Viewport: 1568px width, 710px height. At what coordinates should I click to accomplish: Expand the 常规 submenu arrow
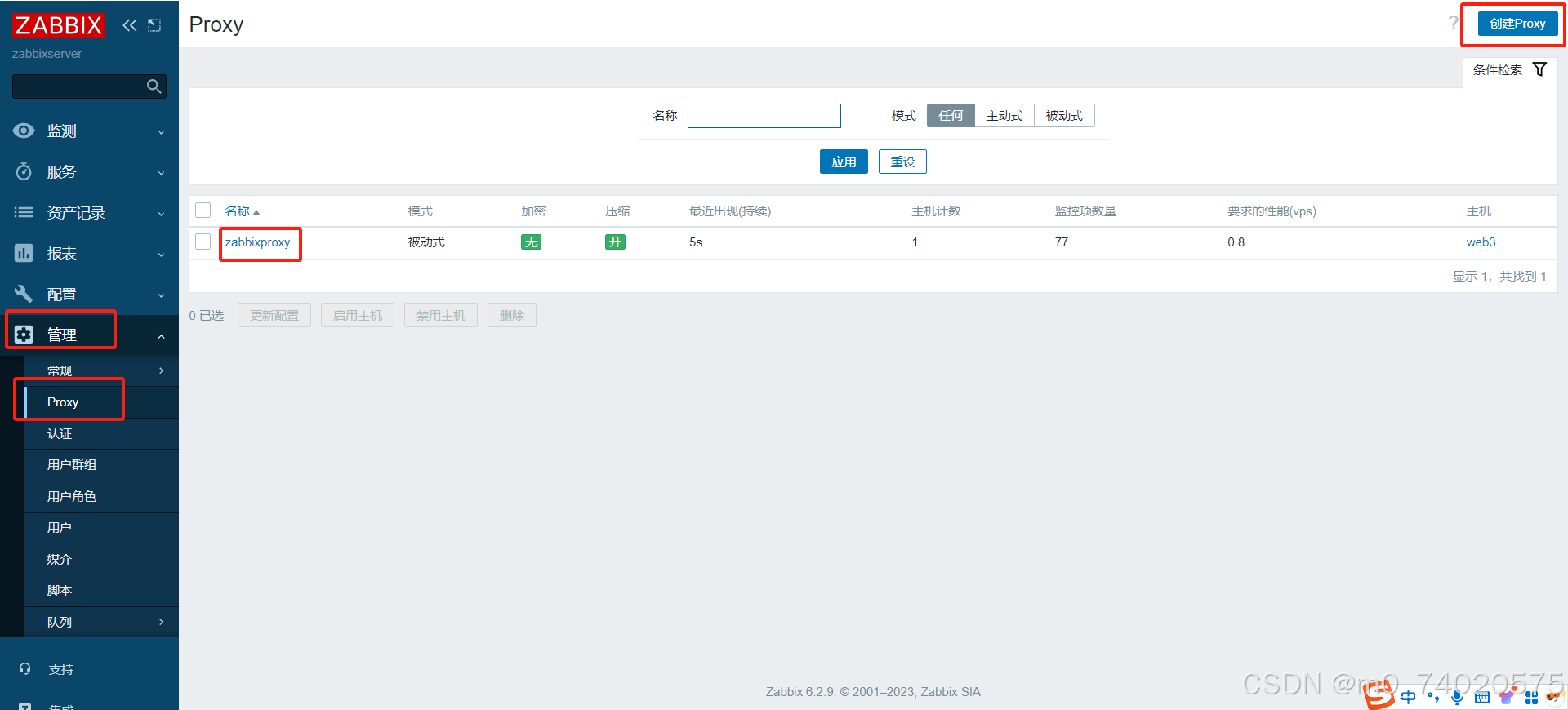coord(161,371)
